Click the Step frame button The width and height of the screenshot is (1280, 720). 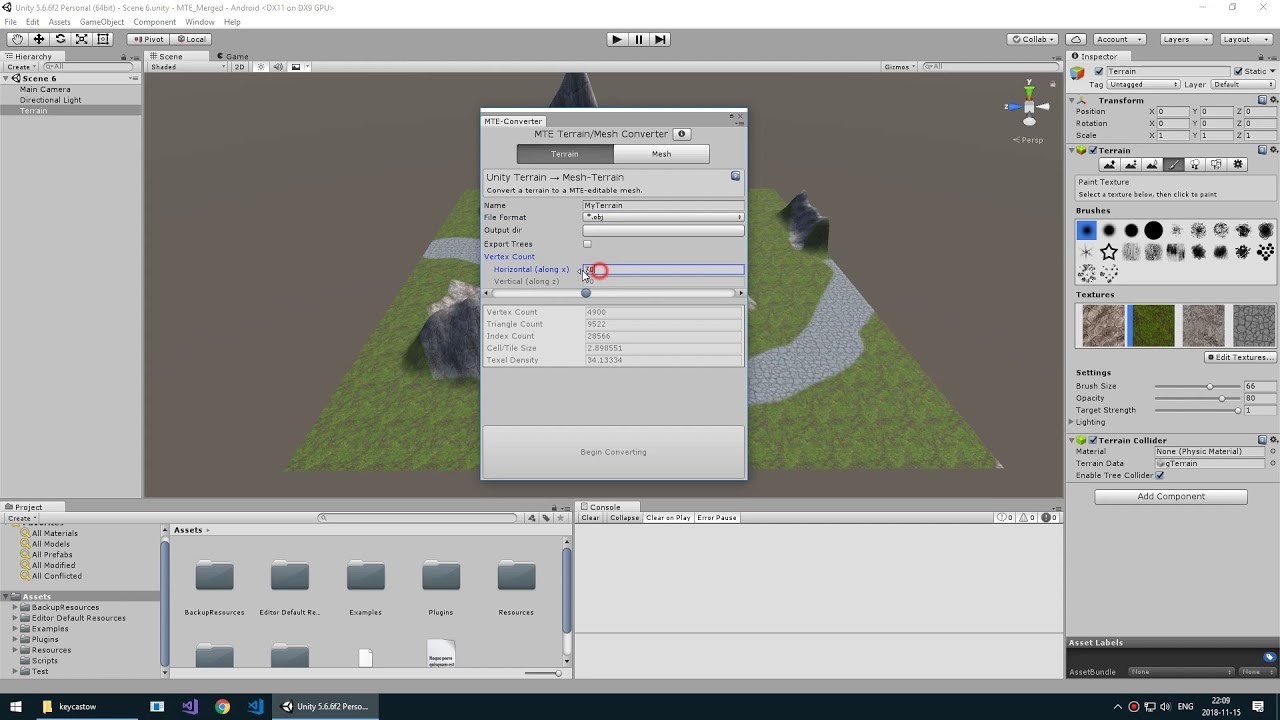(660, 39)
